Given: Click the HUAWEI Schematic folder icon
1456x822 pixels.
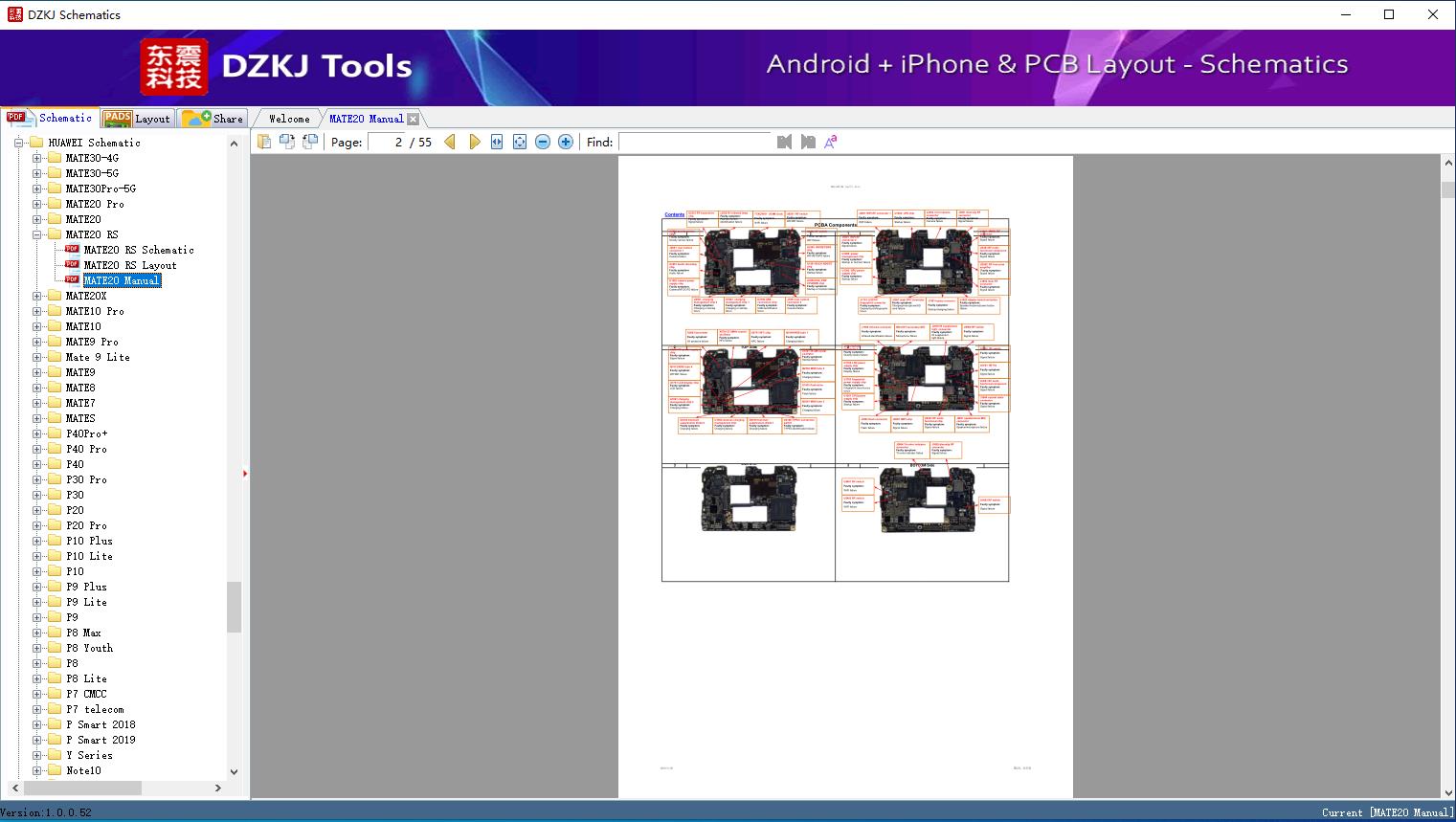Looking at the screenshot, I should click(36, 143).
